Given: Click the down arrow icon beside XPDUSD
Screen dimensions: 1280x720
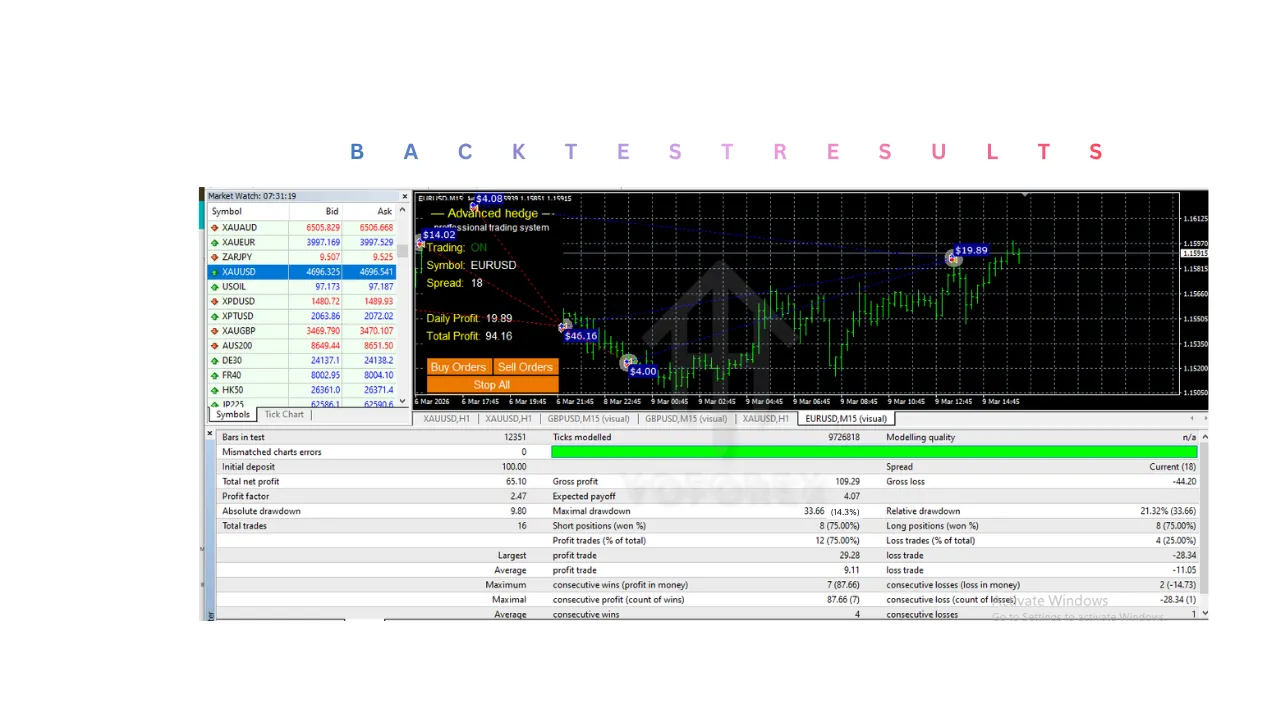Looking at the screenshot, I should [x=214, y=301].
